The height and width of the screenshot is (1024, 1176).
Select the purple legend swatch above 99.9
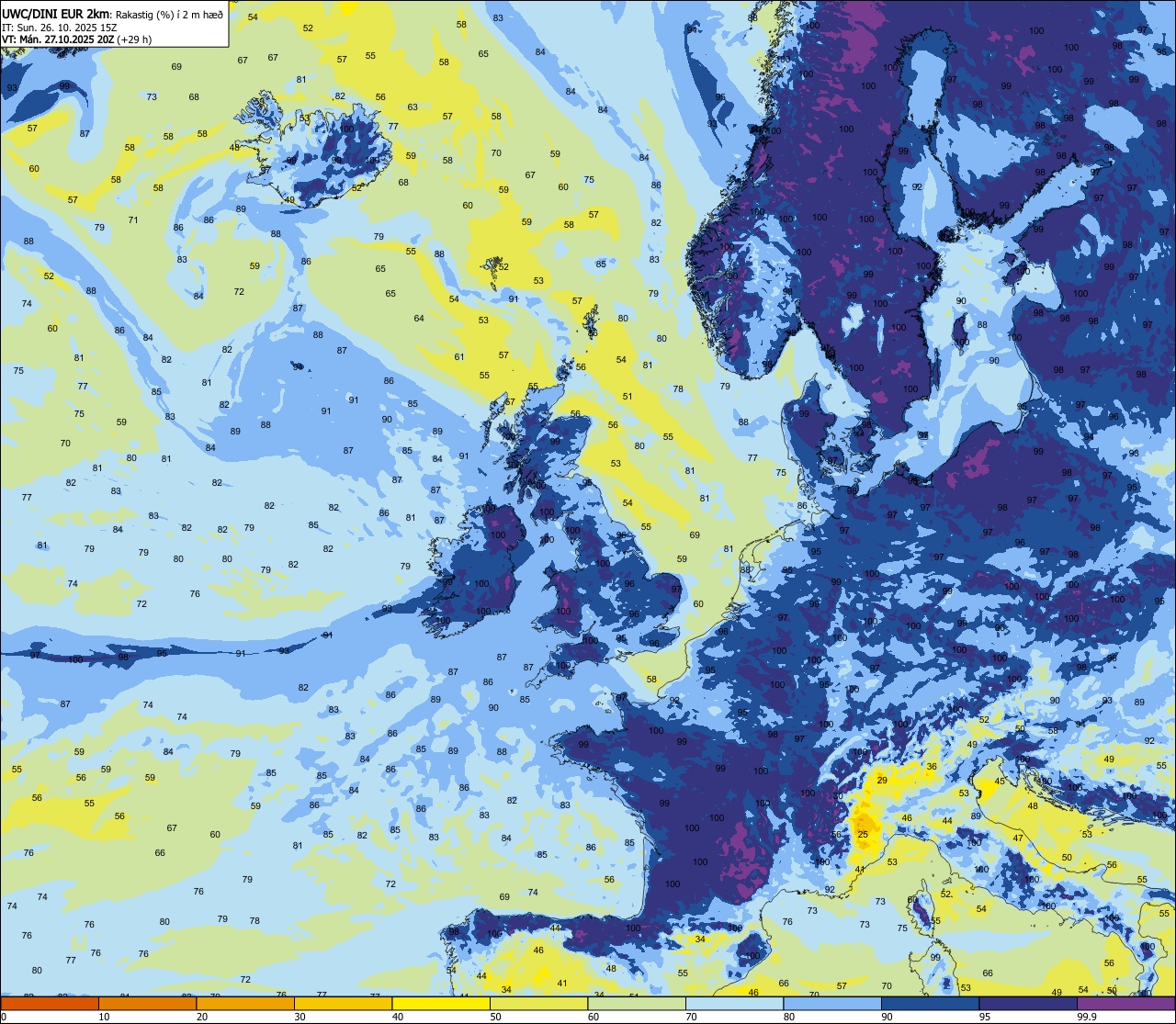point(1126,1003)
